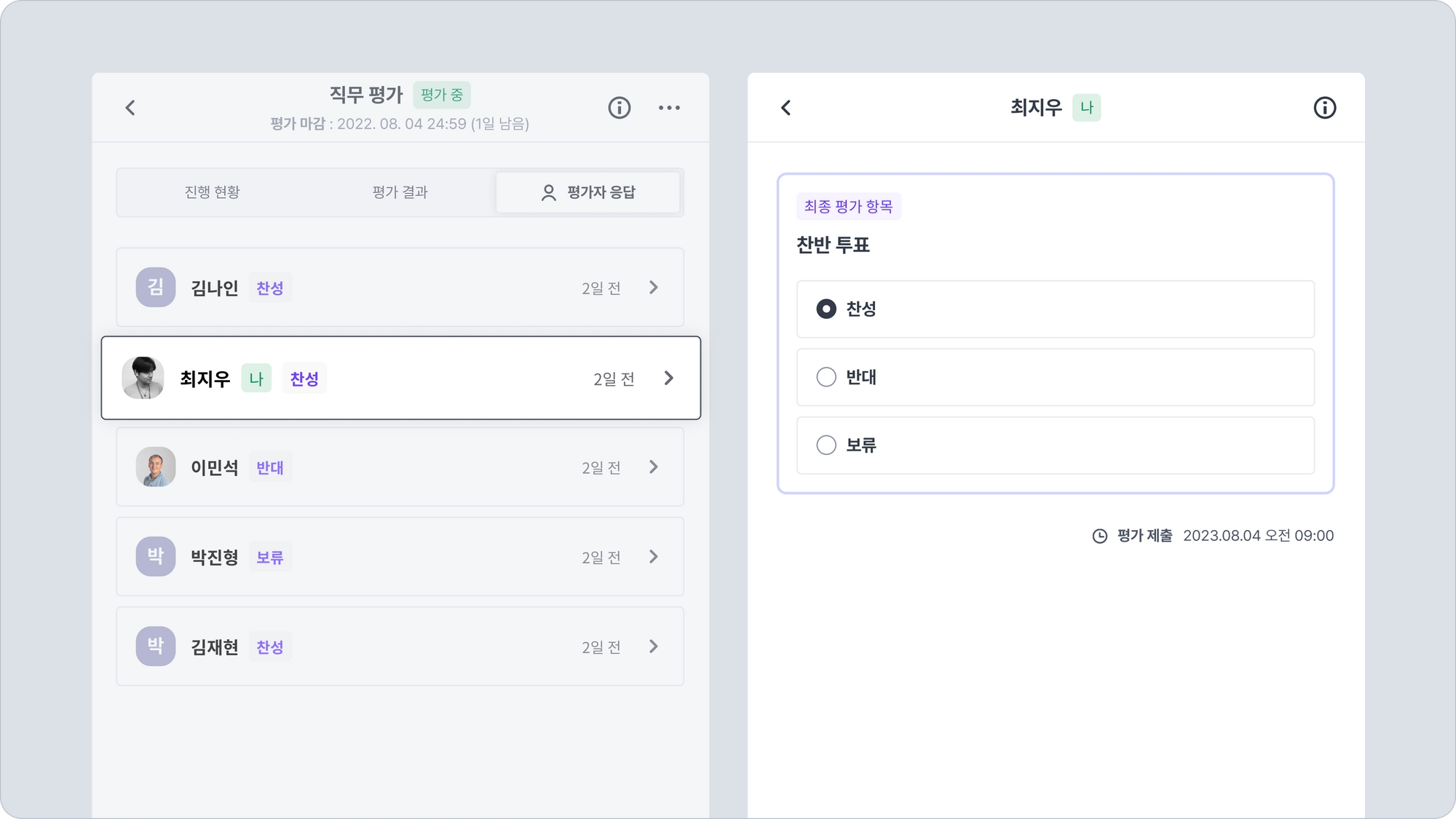The image size is (1456, 819).
Task: Click 김나인 purple avatar icon
Action: click(156, 287)
